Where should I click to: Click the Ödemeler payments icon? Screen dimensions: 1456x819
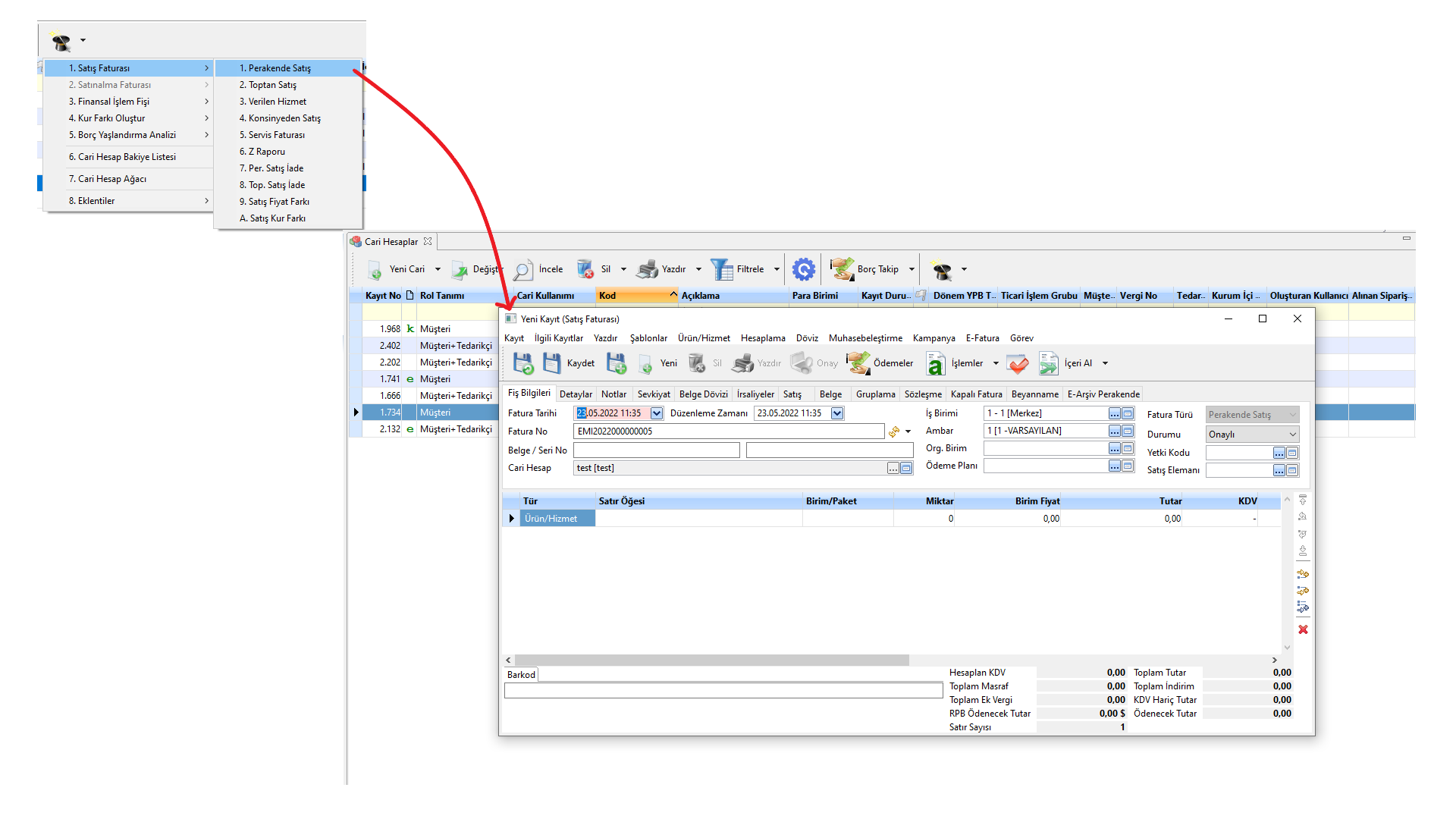858,363
